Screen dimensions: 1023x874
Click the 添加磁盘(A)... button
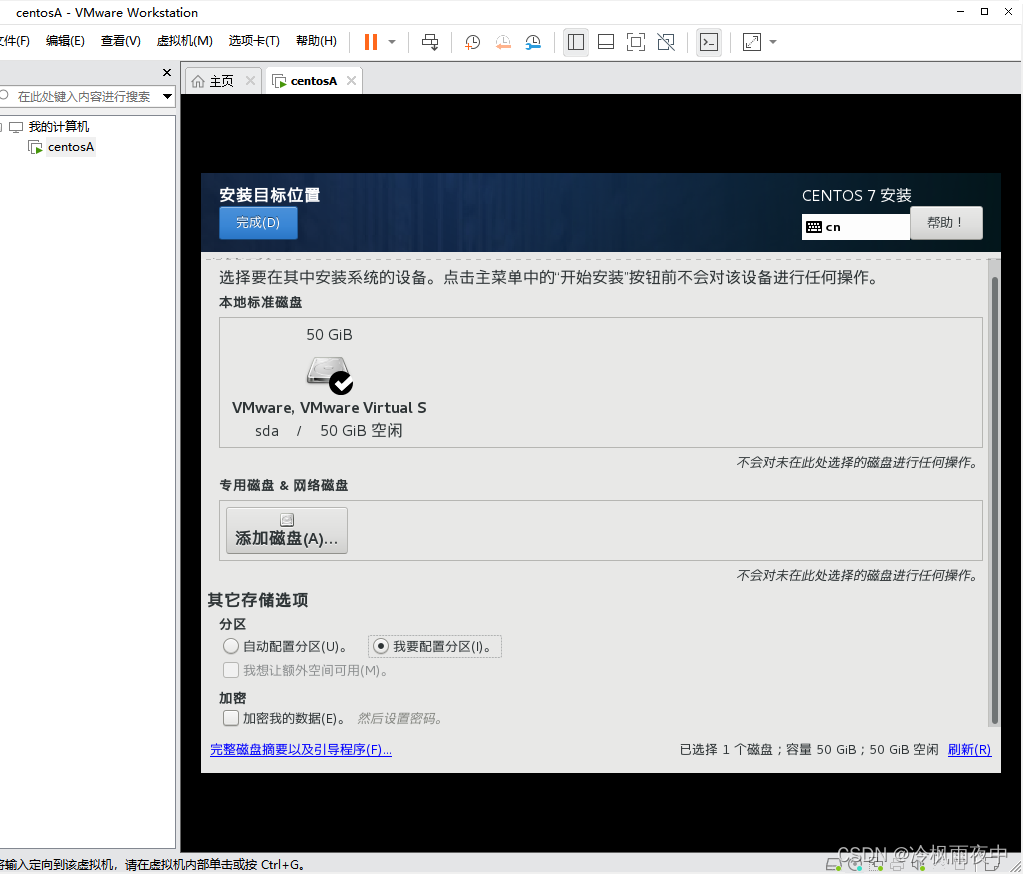pyautogui.click(x=286, y=530)
